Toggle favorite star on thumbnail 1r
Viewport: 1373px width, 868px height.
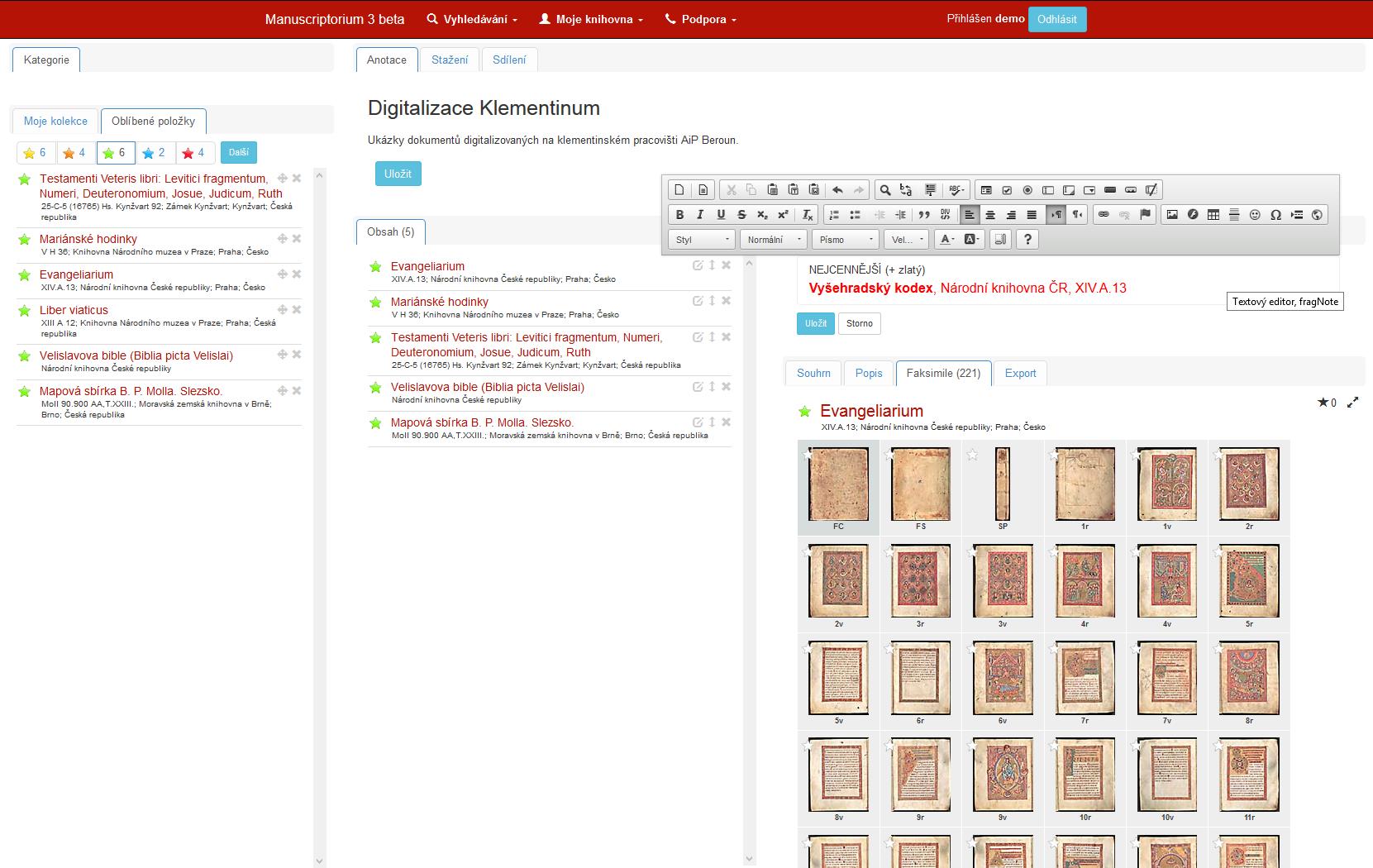(1054, 454)
